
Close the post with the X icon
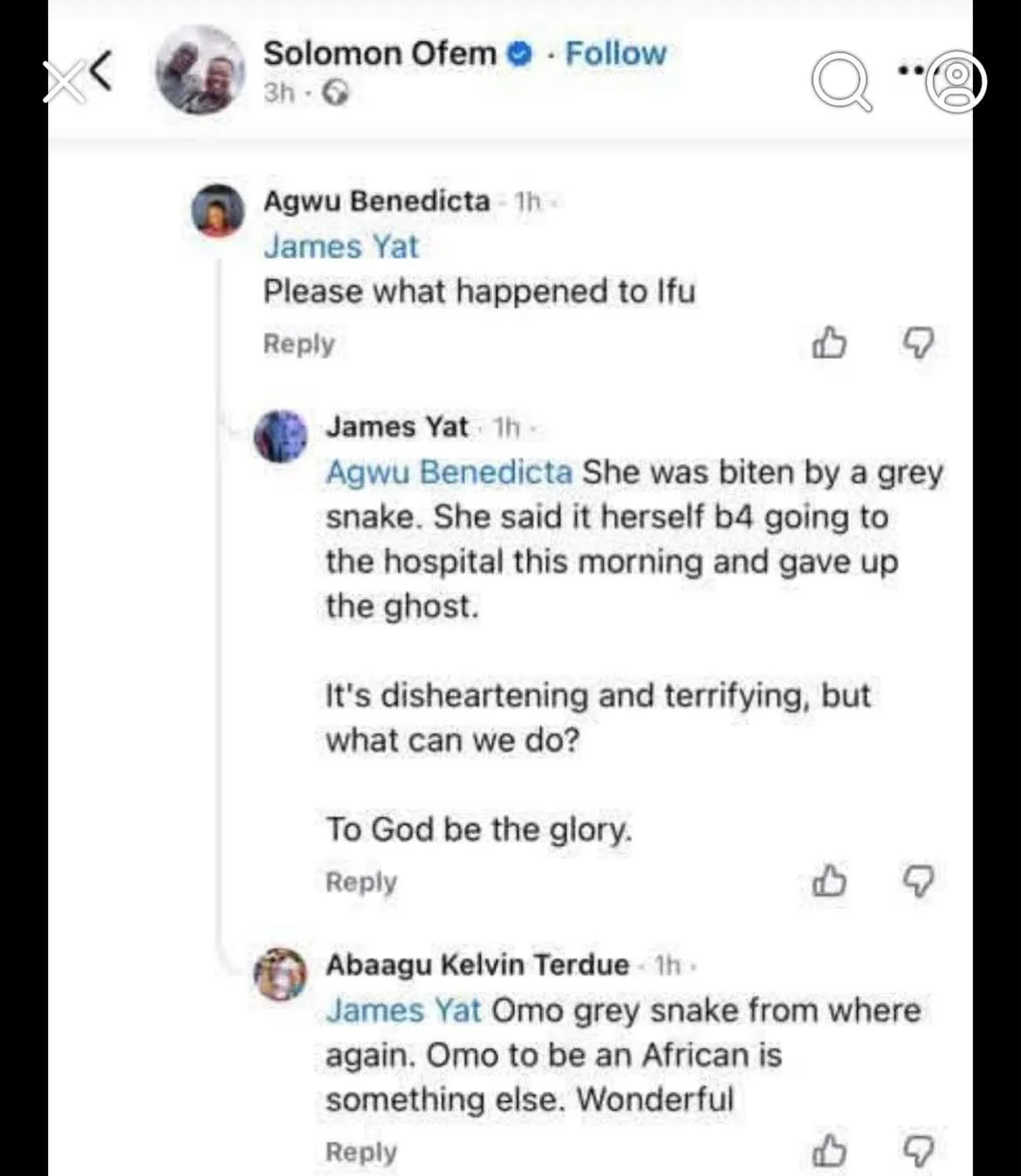(x=63, y=82)
